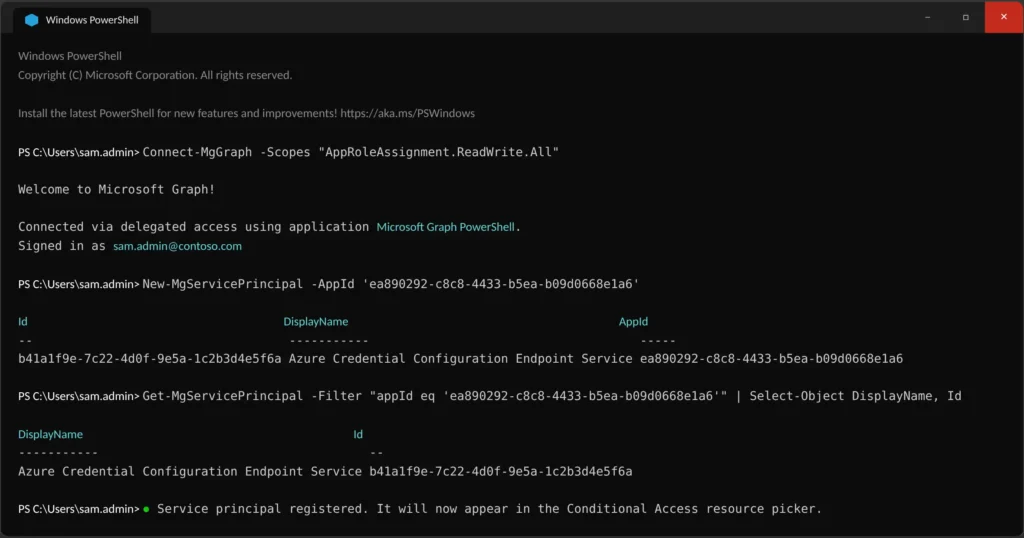Click the Microsoft Graph PowerShell link
The width and height of the screenshot is (1024, 538).
pyautogui.click(x=445, y=227)
